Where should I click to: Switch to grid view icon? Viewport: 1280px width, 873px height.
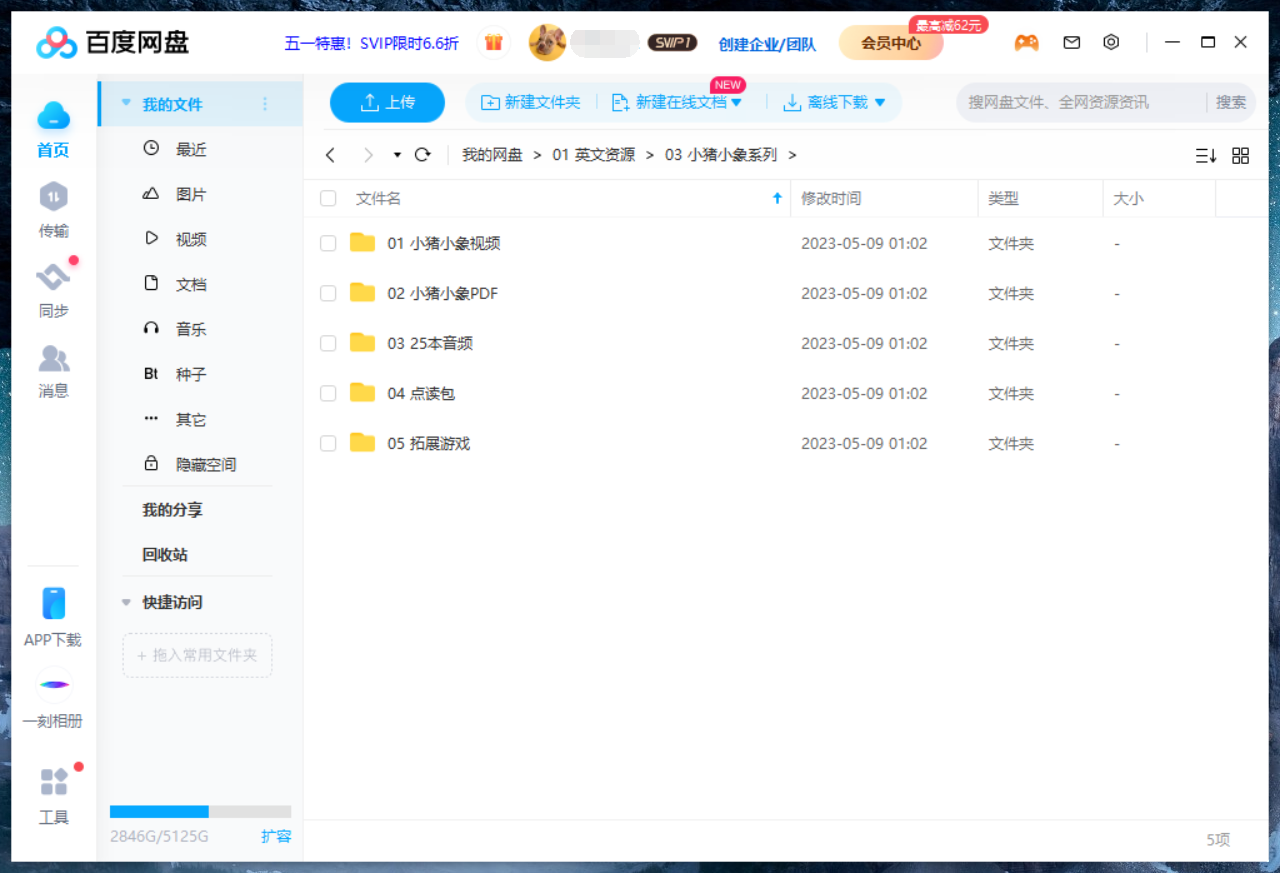point(1240,155)
